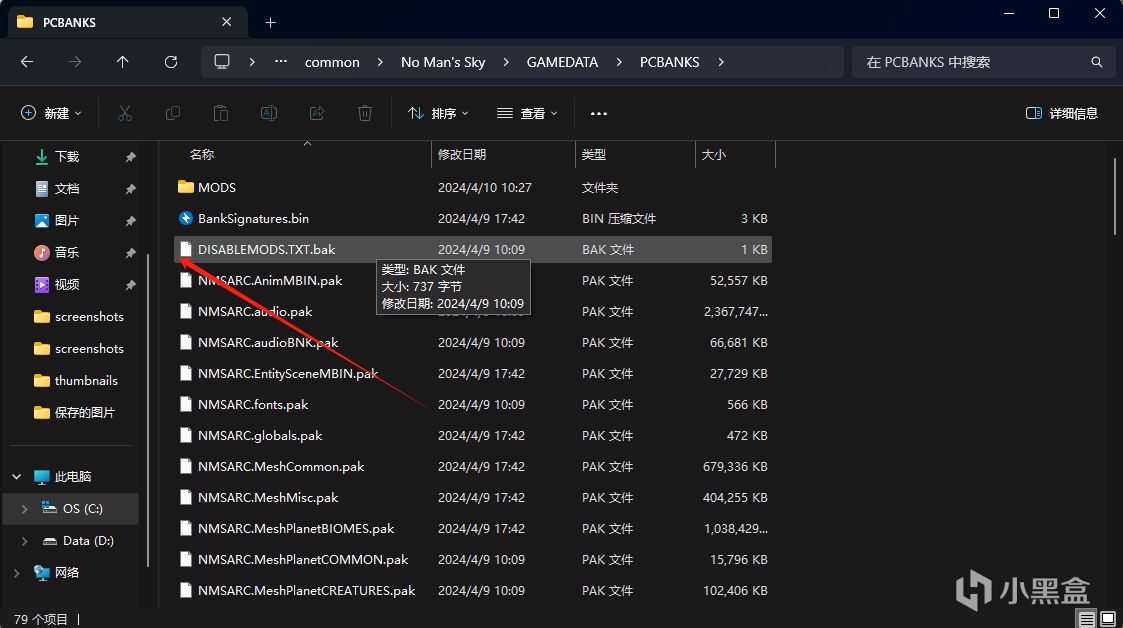Open the 查看 view menu

coord(527,113)
